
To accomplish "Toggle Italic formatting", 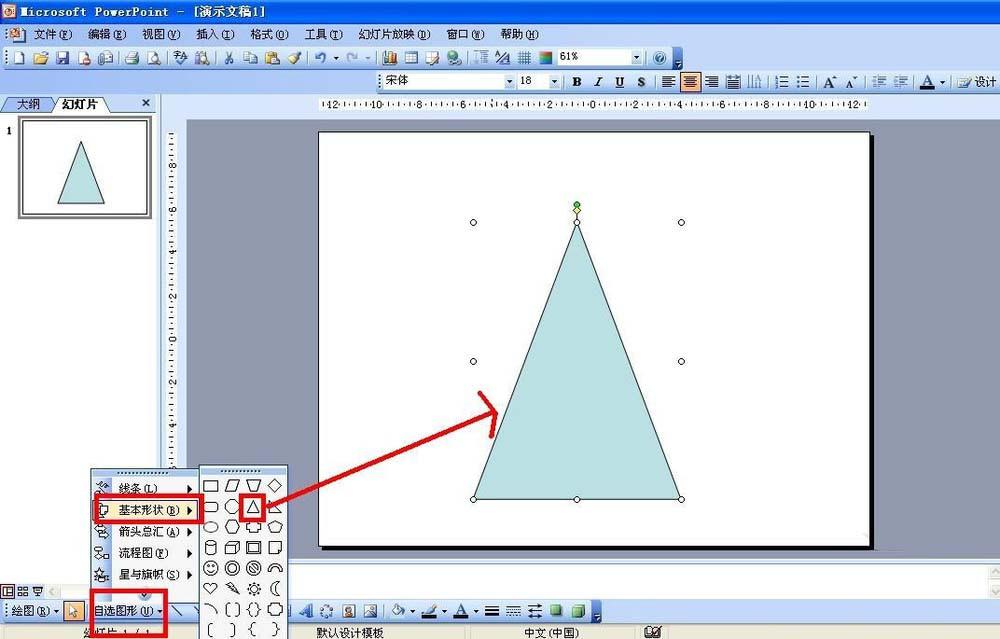I will tap(598, 82).
